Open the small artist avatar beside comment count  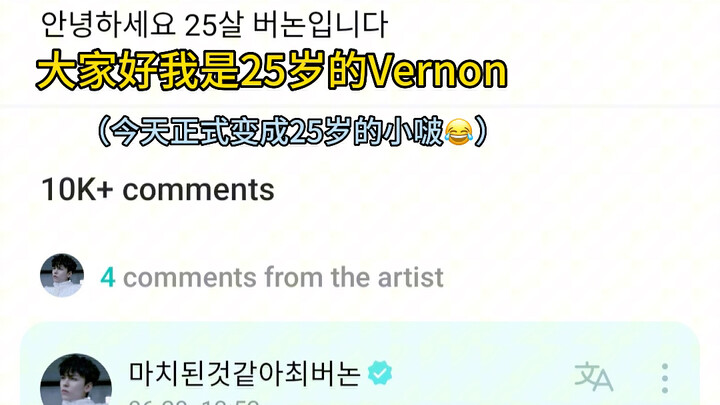pyautogui.click(x=62, y=275)
